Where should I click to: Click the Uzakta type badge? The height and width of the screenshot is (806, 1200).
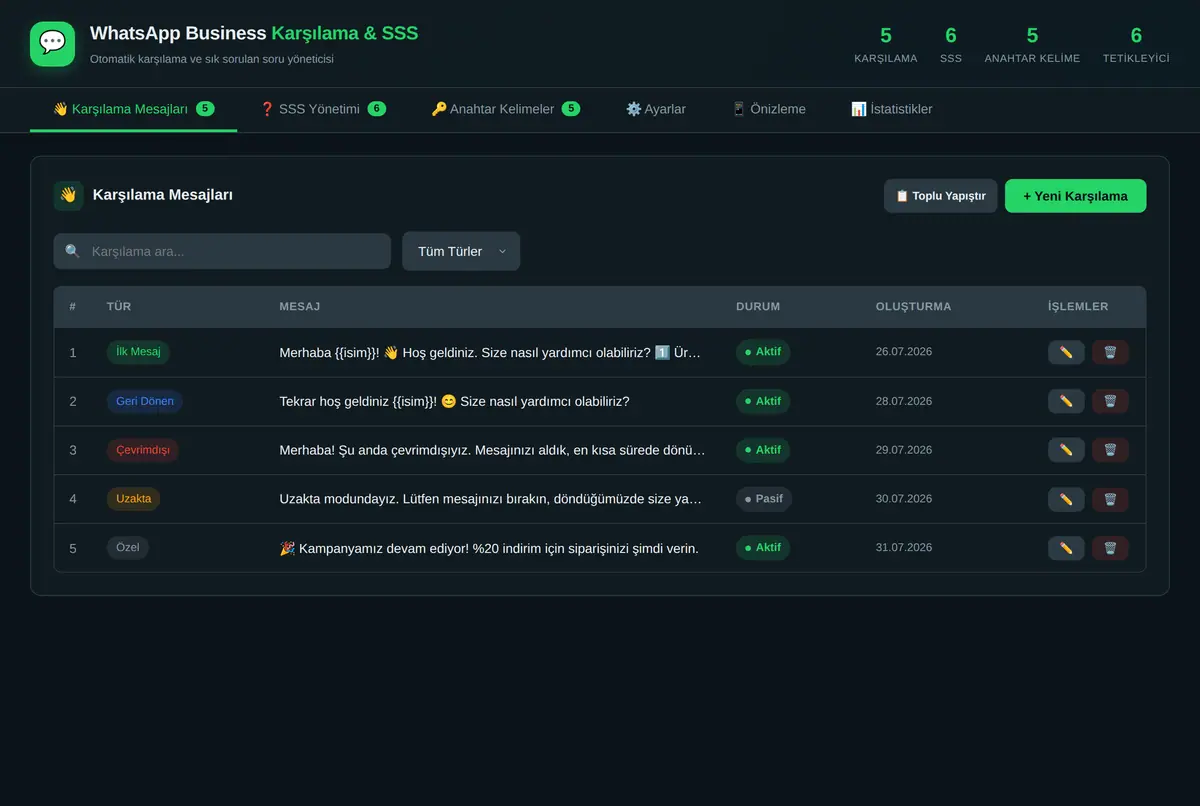[x=134, y=499]
